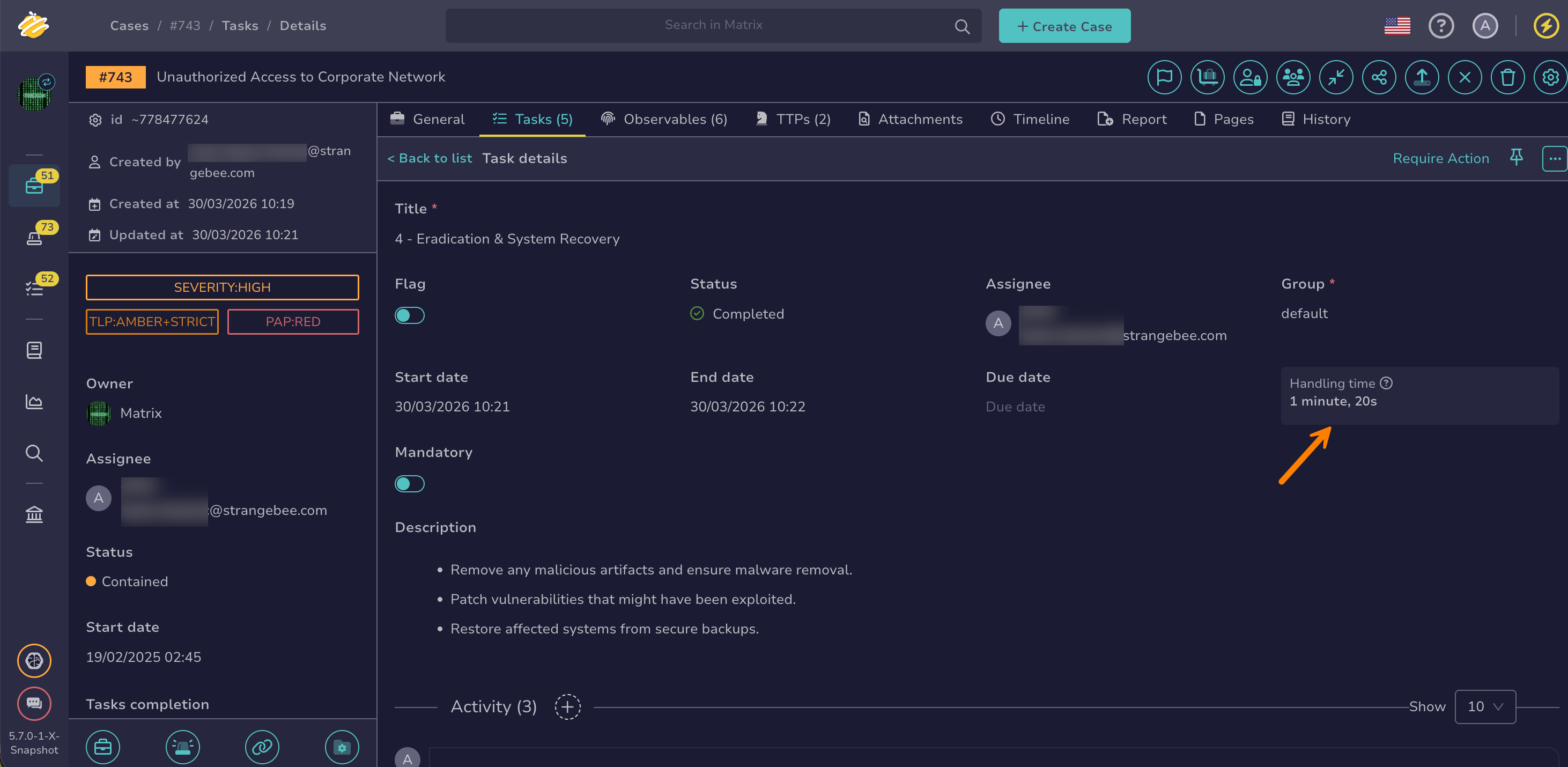Toggle the Mandatory switch
The height and width of the screenshot is (767, 1568).
click(x=409, y=484)
